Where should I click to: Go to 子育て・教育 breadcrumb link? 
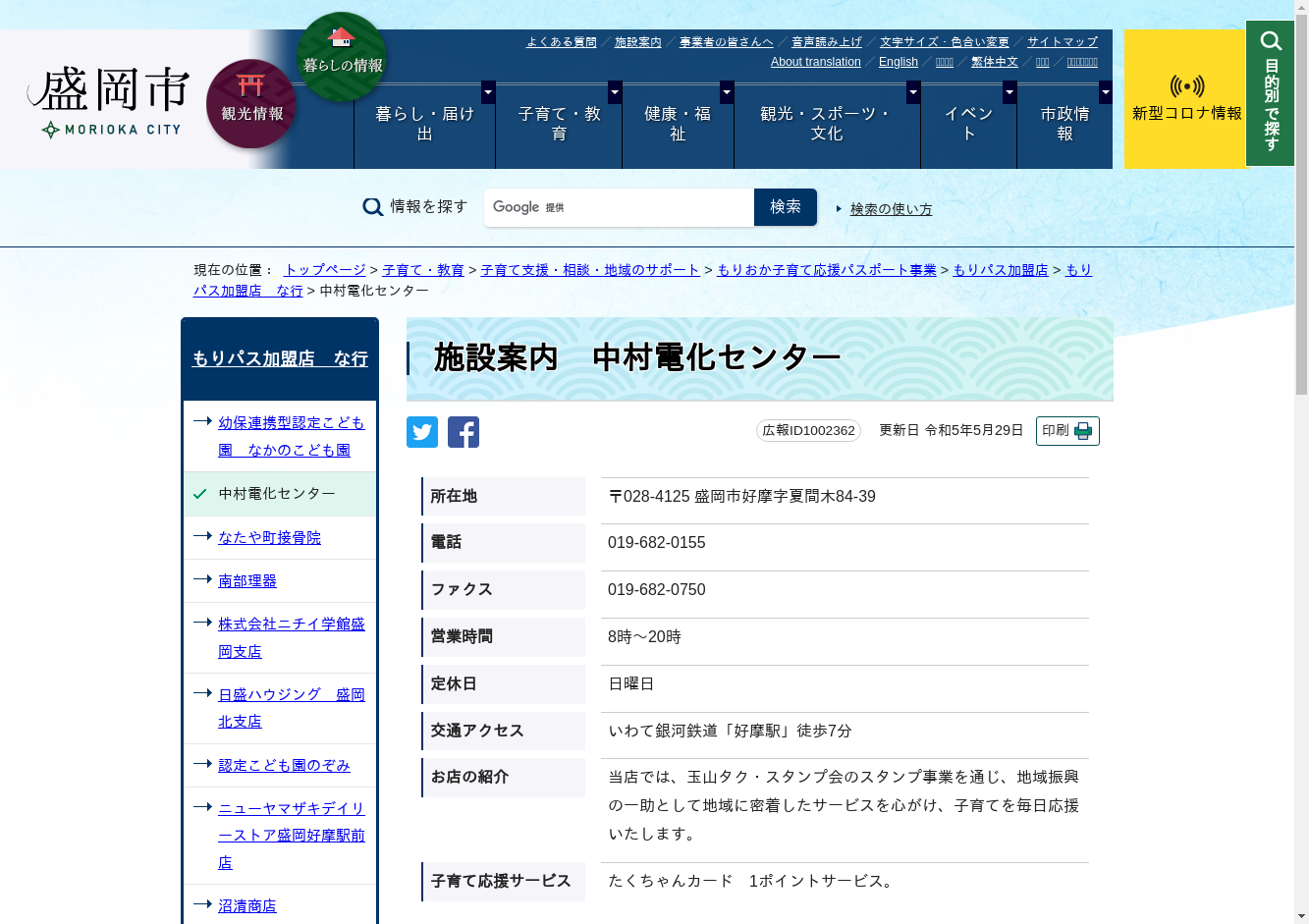[x=423, y=270]
